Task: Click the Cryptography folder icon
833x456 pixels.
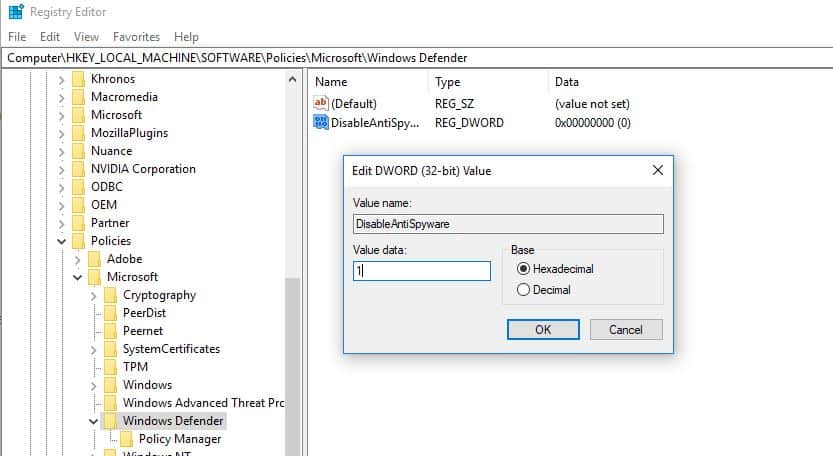Action: point(110,295)
